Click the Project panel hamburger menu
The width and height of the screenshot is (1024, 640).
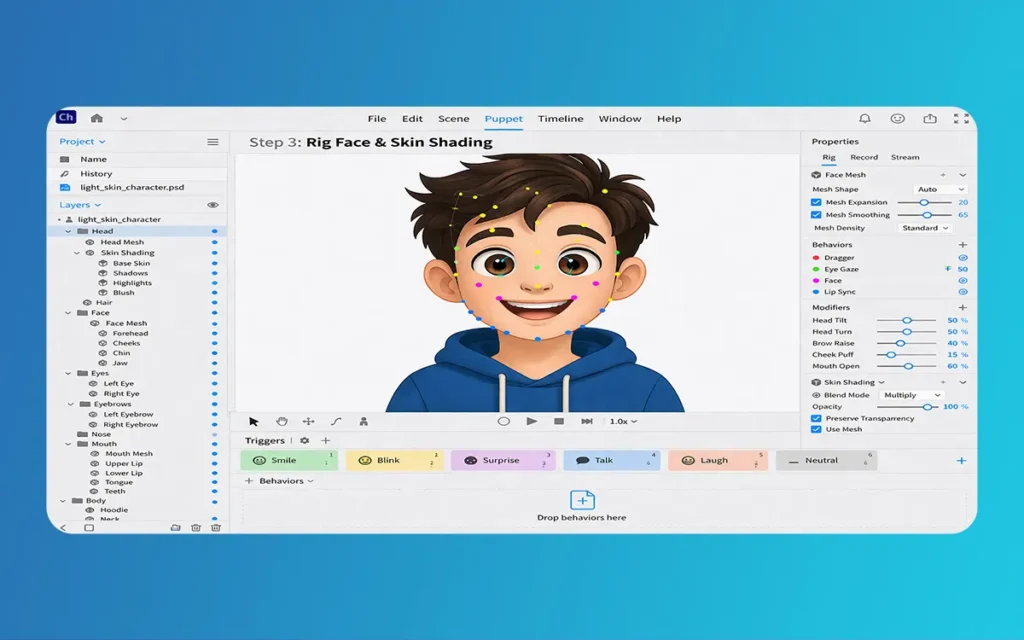213,142
